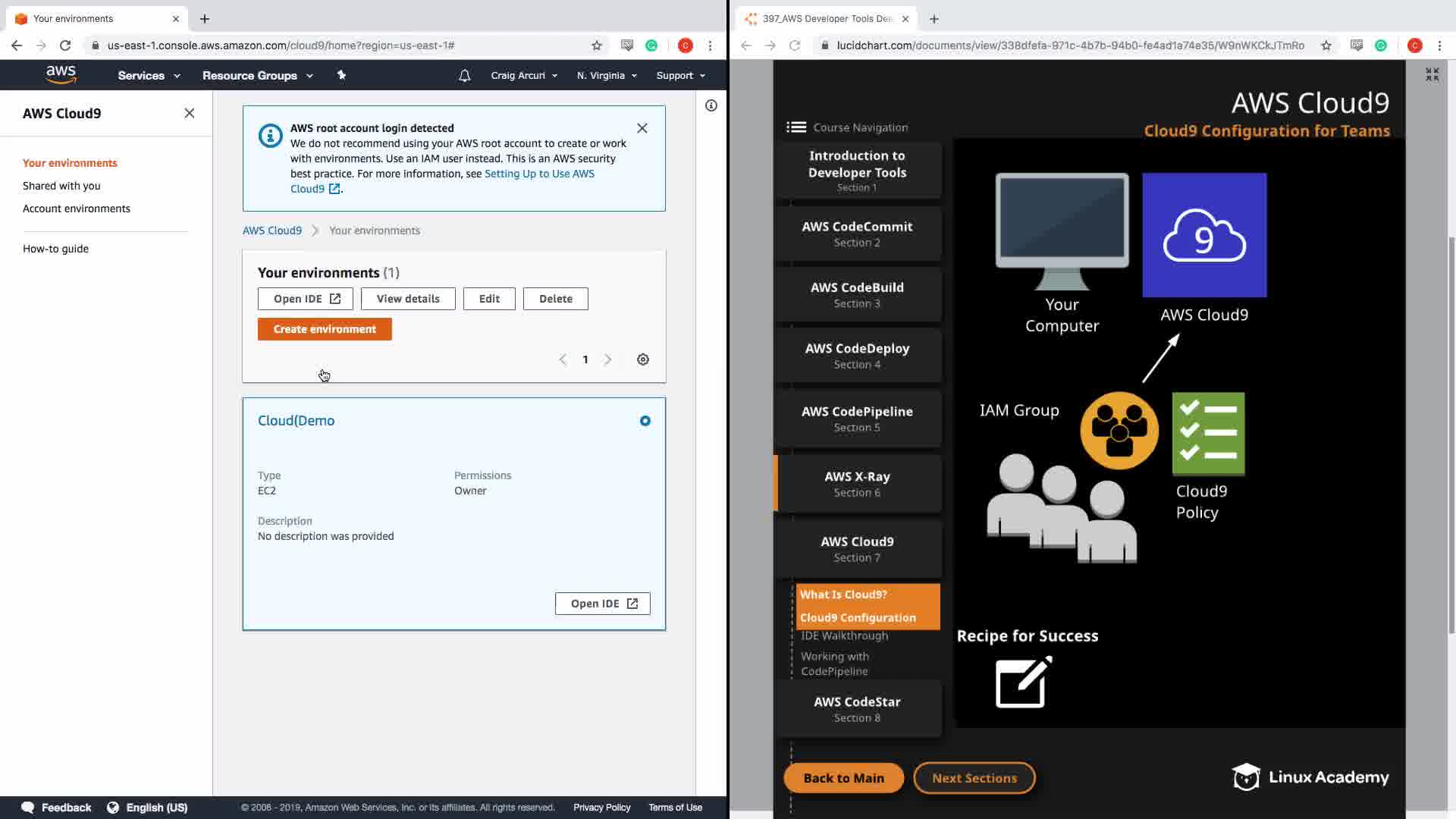Open environments settings gear icon
Viewport: 1456px width, 819px height.
[x=642, y=359]
